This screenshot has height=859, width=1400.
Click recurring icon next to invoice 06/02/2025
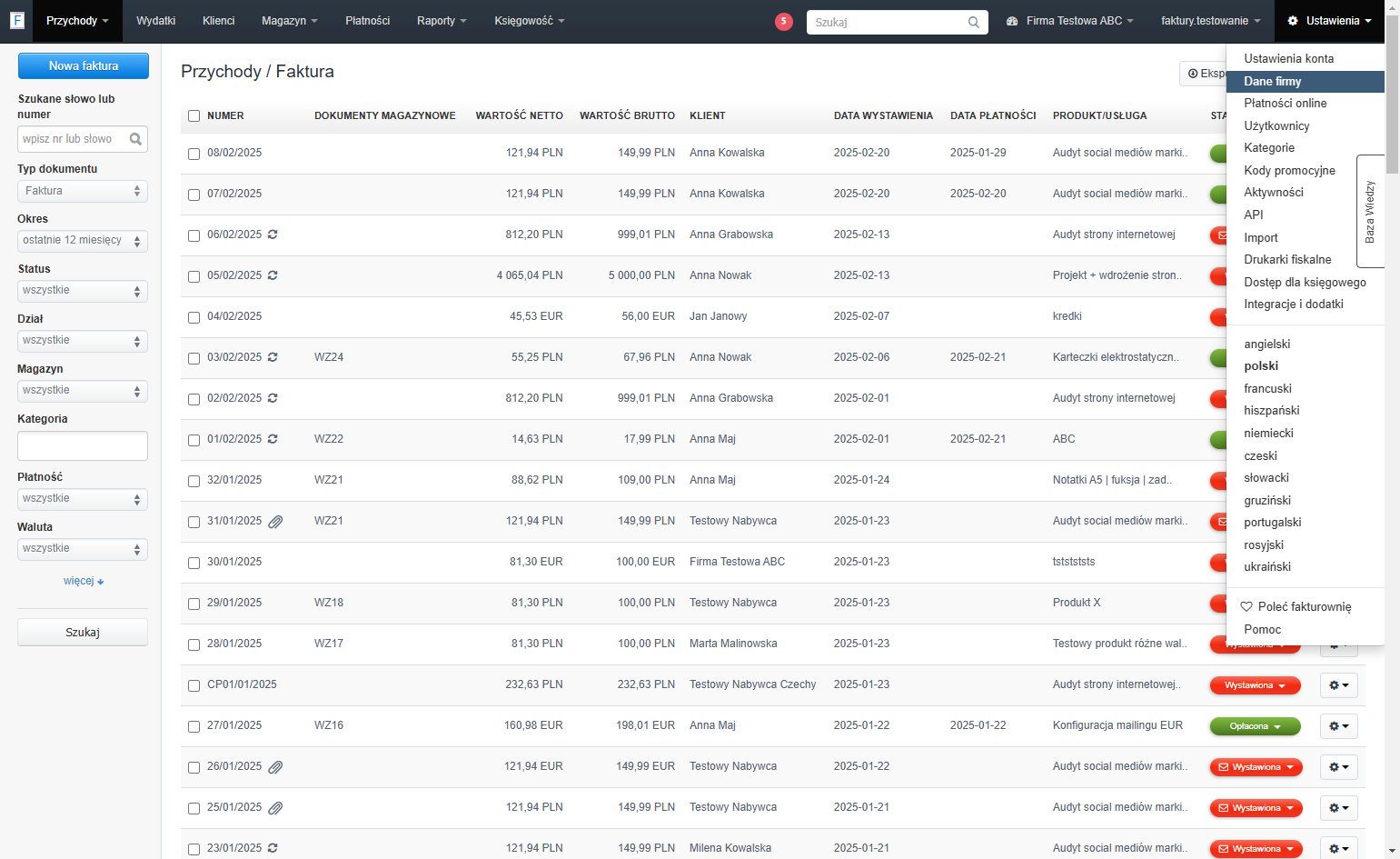click(273, 235)
